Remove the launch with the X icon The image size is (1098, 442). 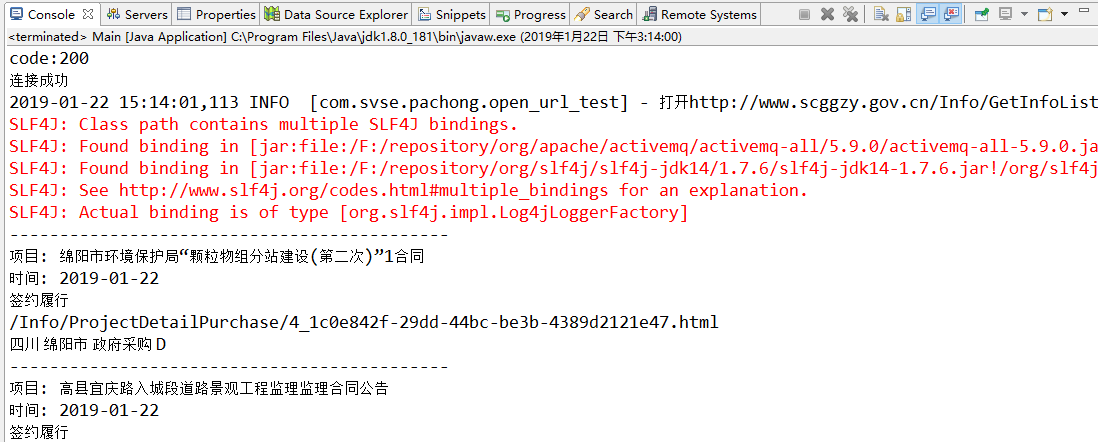pyautogui.click(x=828, y=14)
